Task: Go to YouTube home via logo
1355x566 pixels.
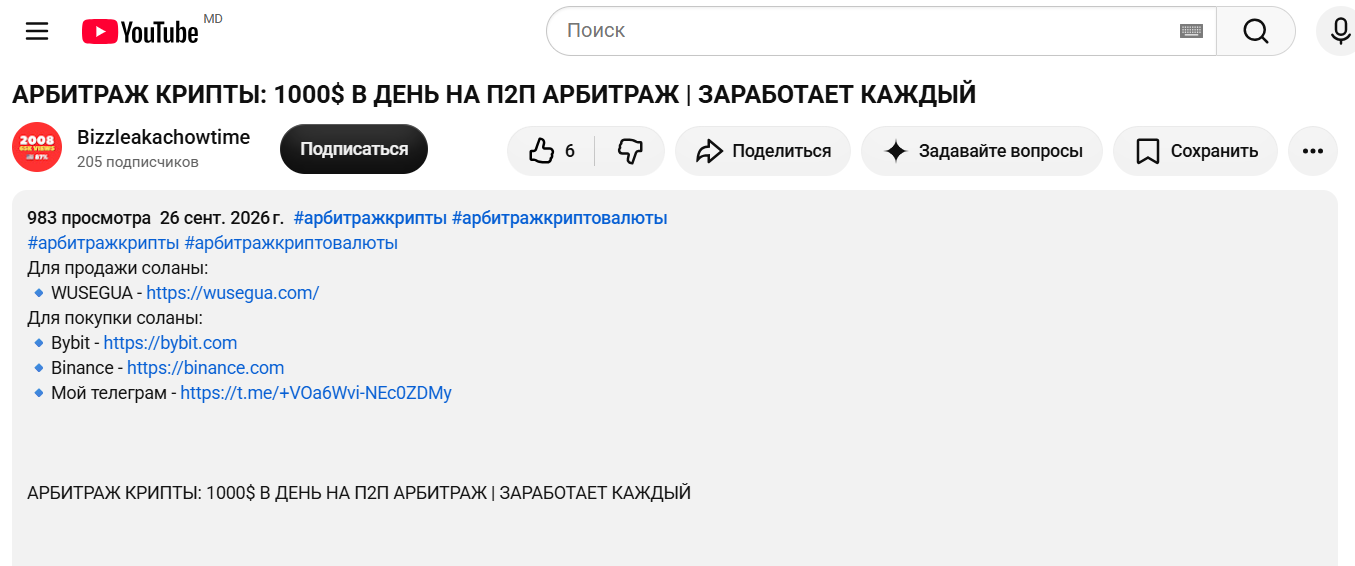Action: tap(140, 32)
